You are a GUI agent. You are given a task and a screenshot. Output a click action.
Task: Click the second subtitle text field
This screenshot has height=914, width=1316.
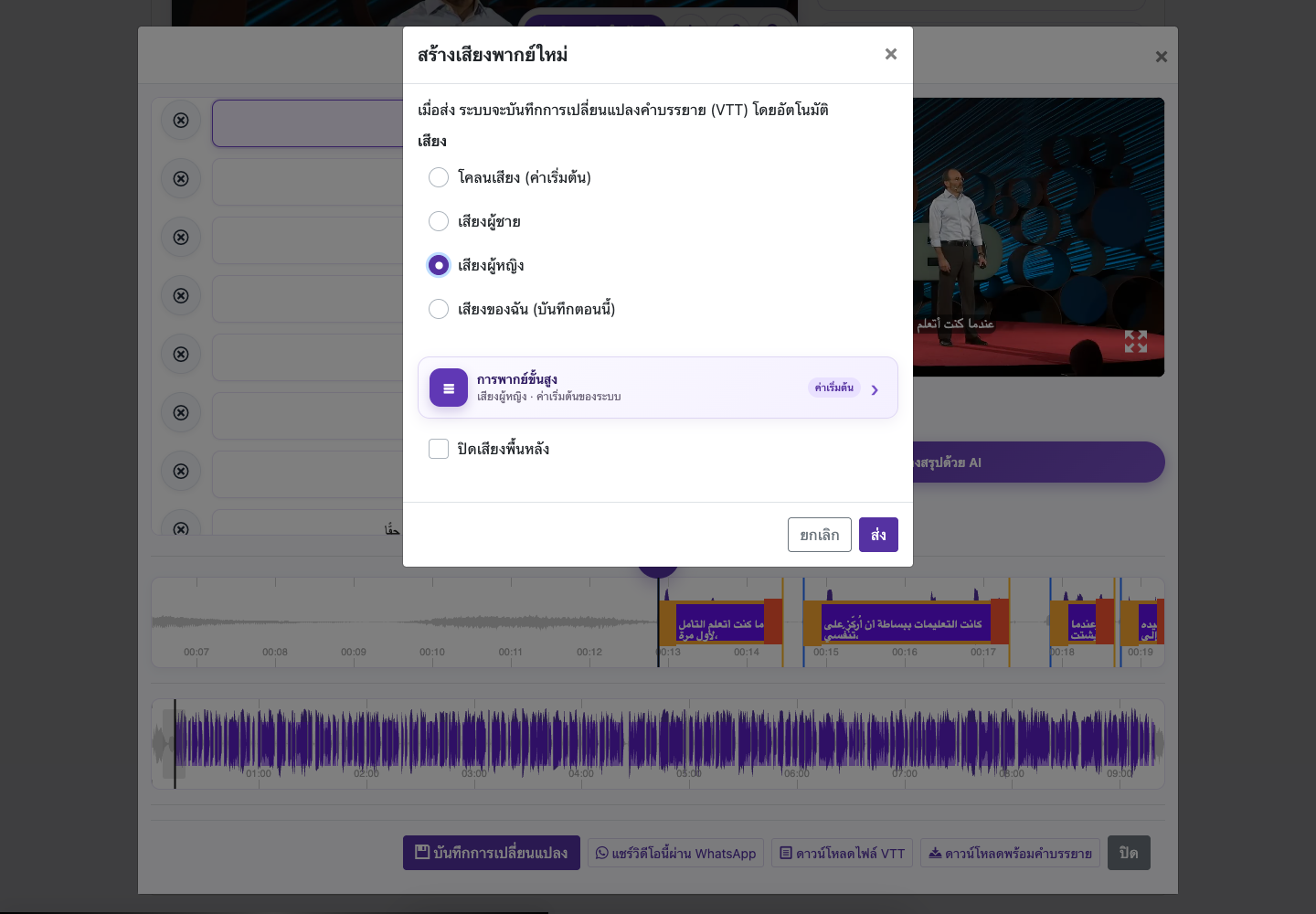click(x=308, y=182)
